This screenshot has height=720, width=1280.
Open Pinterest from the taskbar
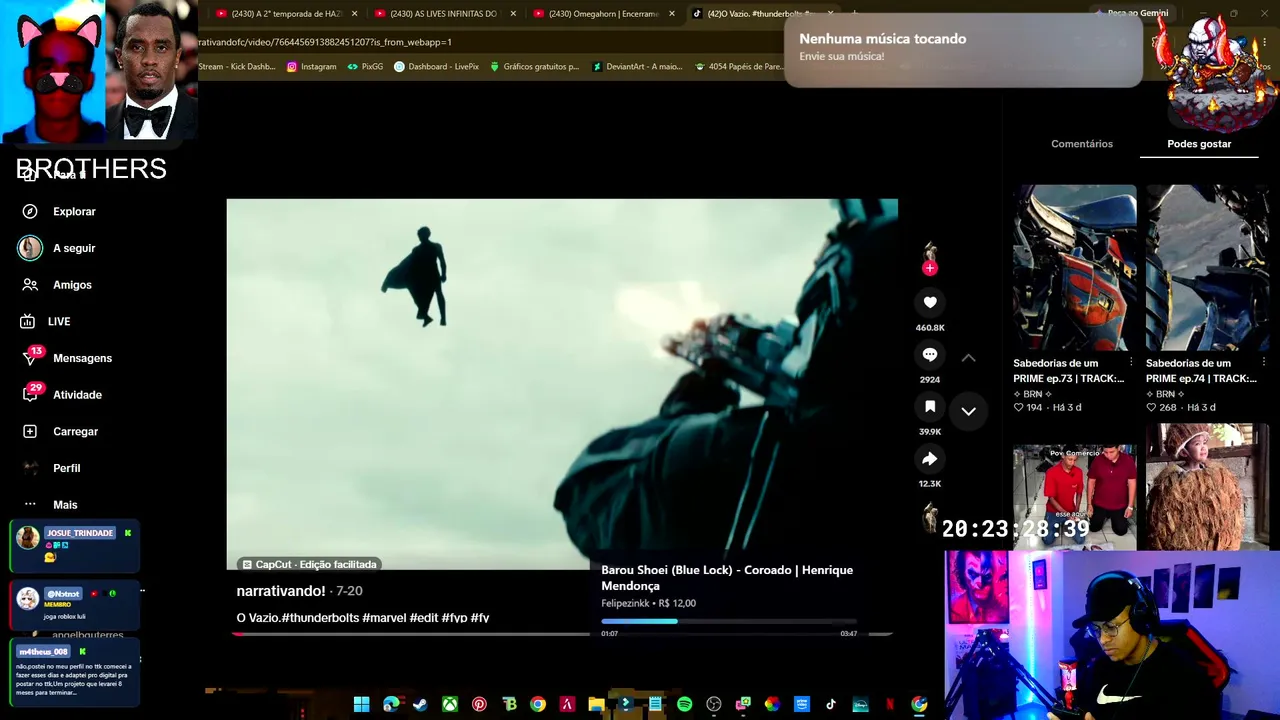(x=479, y=704)
